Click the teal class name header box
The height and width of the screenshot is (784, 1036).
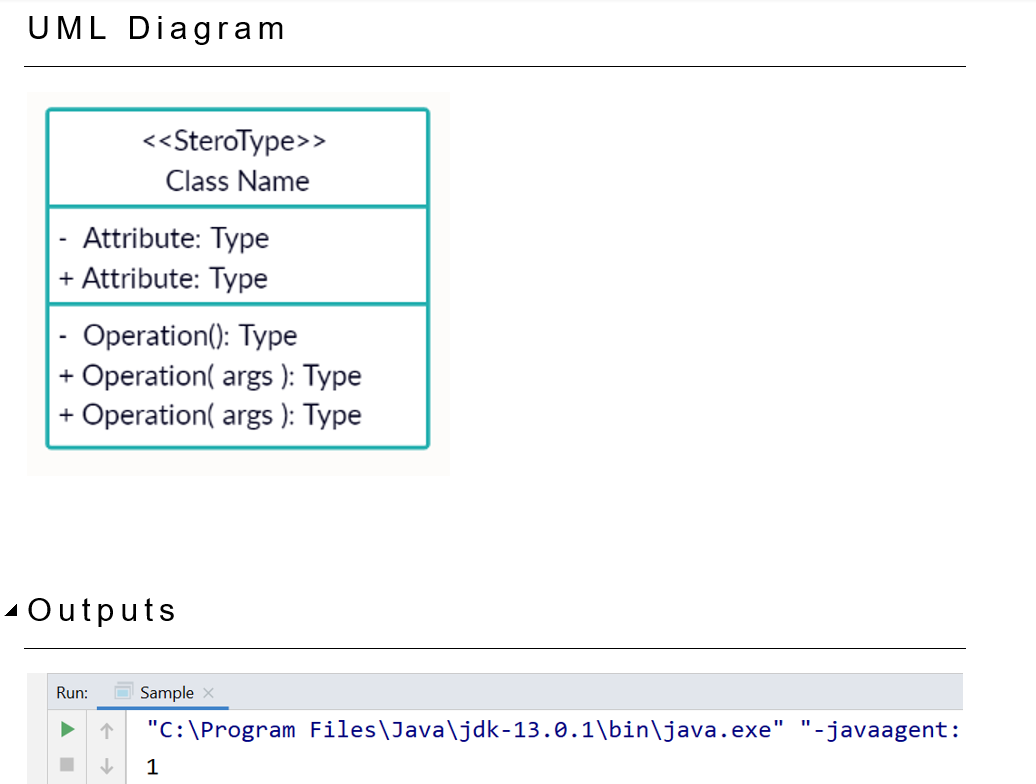click(x=238, y=158)
